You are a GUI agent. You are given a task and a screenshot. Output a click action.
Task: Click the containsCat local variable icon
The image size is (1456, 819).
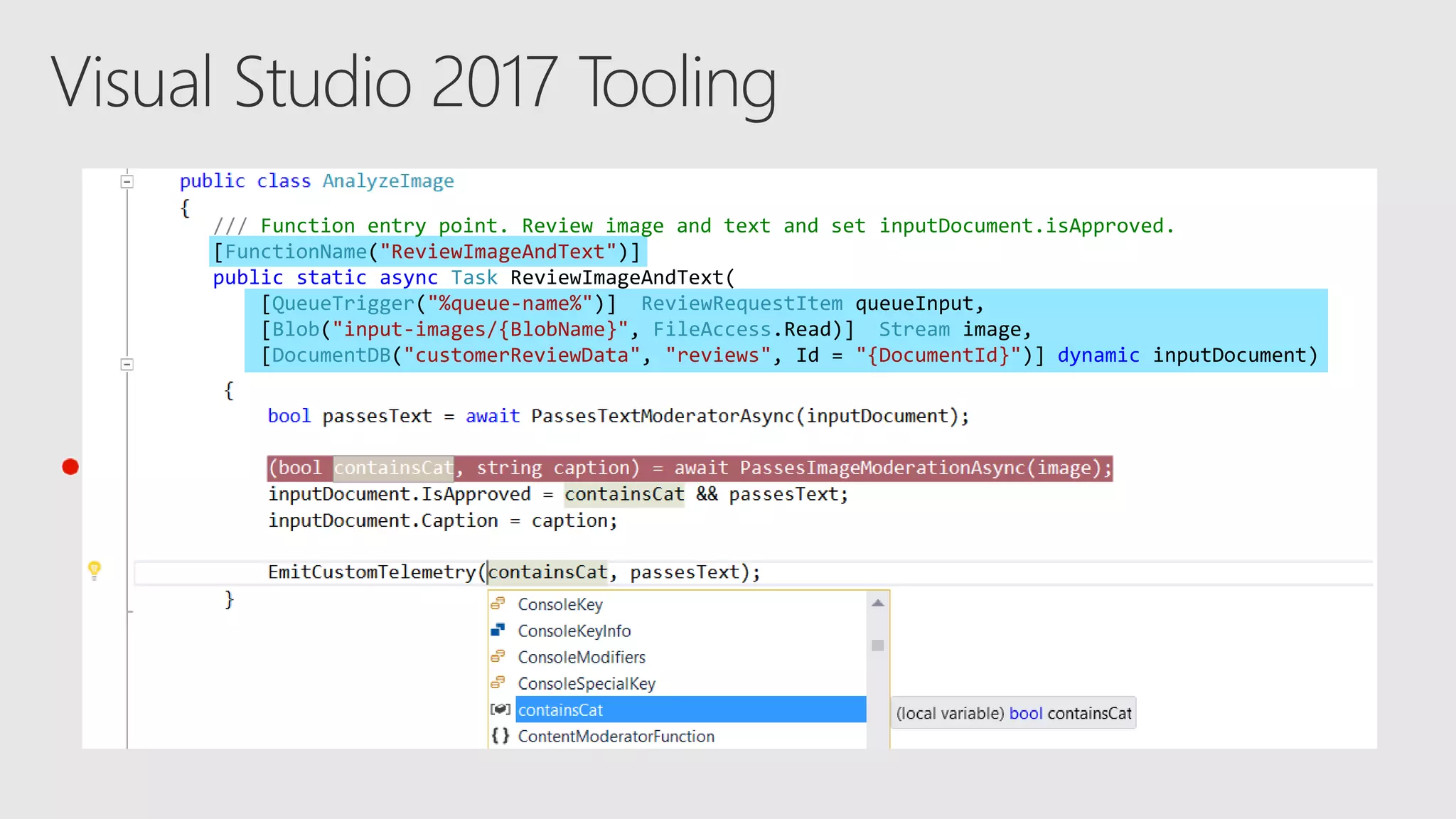500,709
